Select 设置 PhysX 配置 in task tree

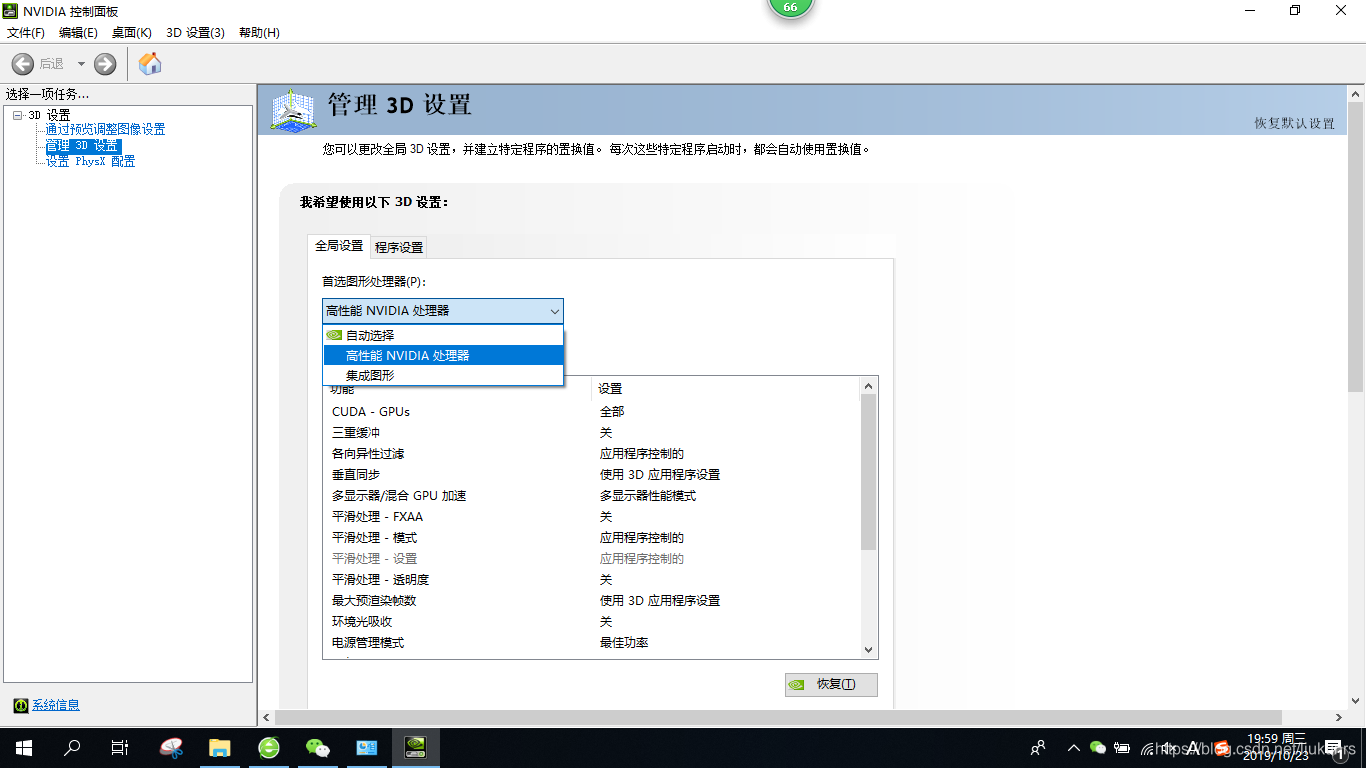click(90, 161)
